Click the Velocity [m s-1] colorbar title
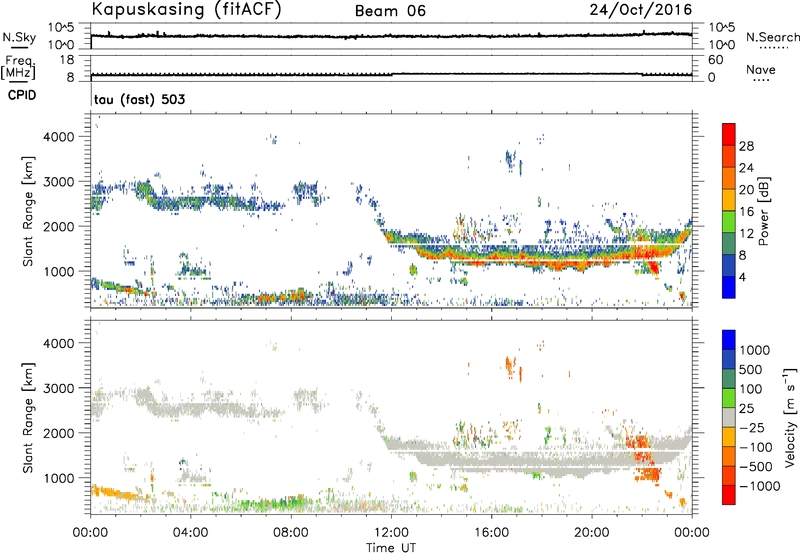This screenshot has width=800, height=554. [790, 417]
